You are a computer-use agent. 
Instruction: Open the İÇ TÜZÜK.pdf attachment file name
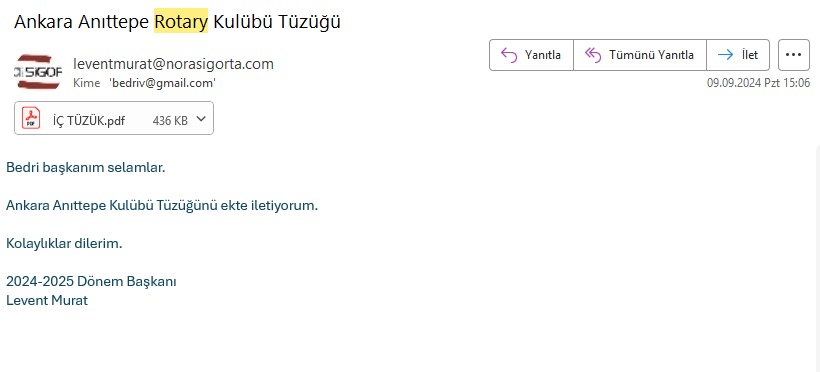click(x=89, y=120)
